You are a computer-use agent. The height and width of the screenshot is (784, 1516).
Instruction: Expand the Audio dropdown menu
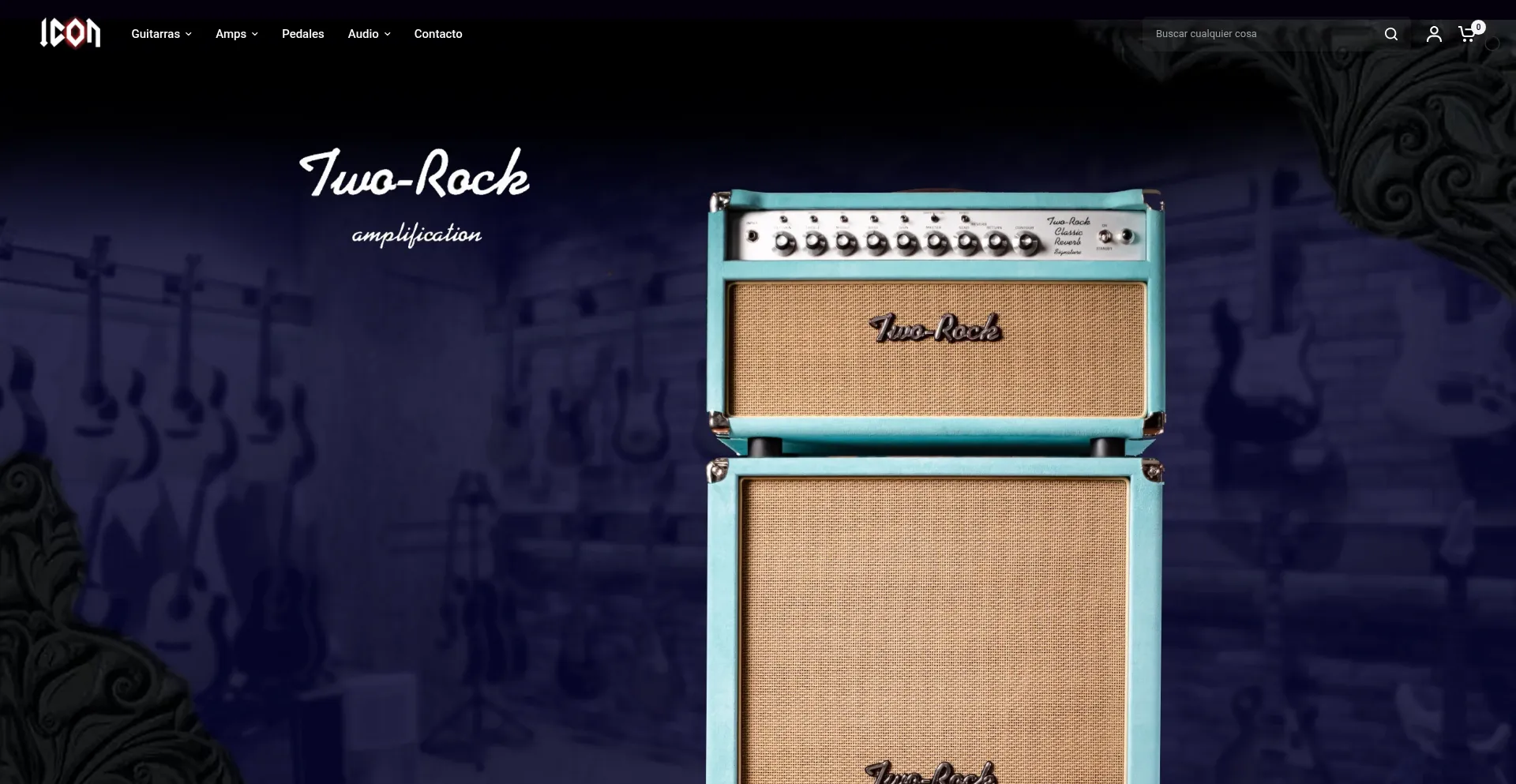coord(369,34)
